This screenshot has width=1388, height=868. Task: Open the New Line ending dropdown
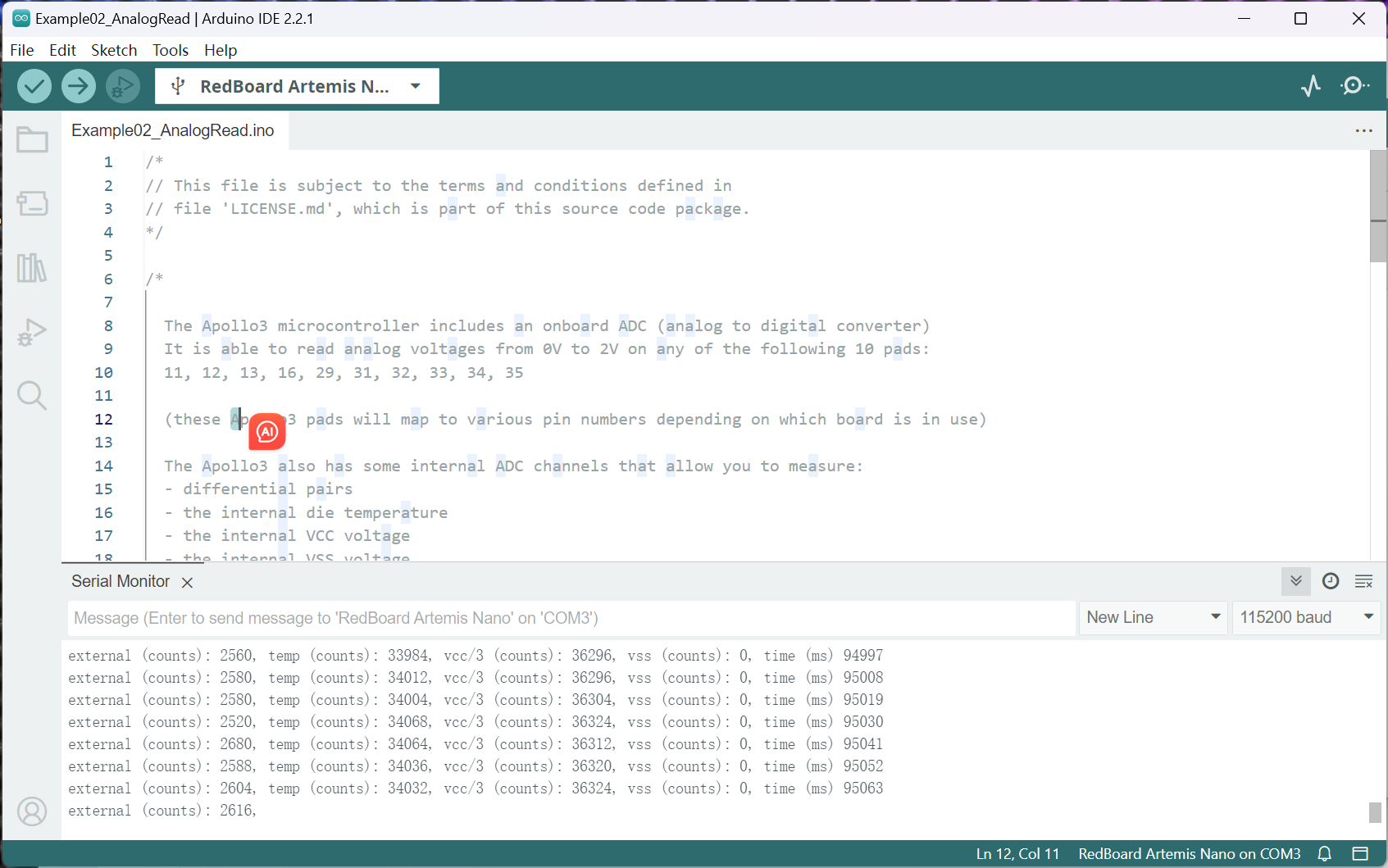point(1153,617)
